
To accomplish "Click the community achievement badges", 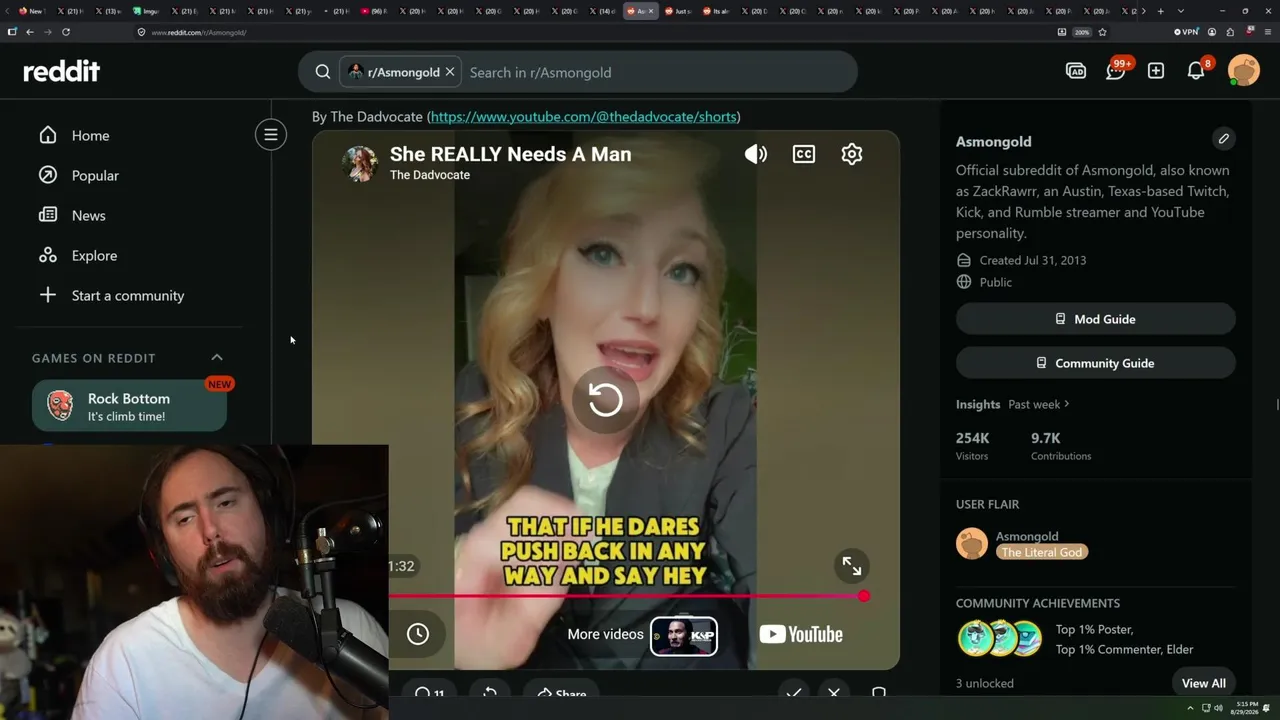I will [1000, 638].
